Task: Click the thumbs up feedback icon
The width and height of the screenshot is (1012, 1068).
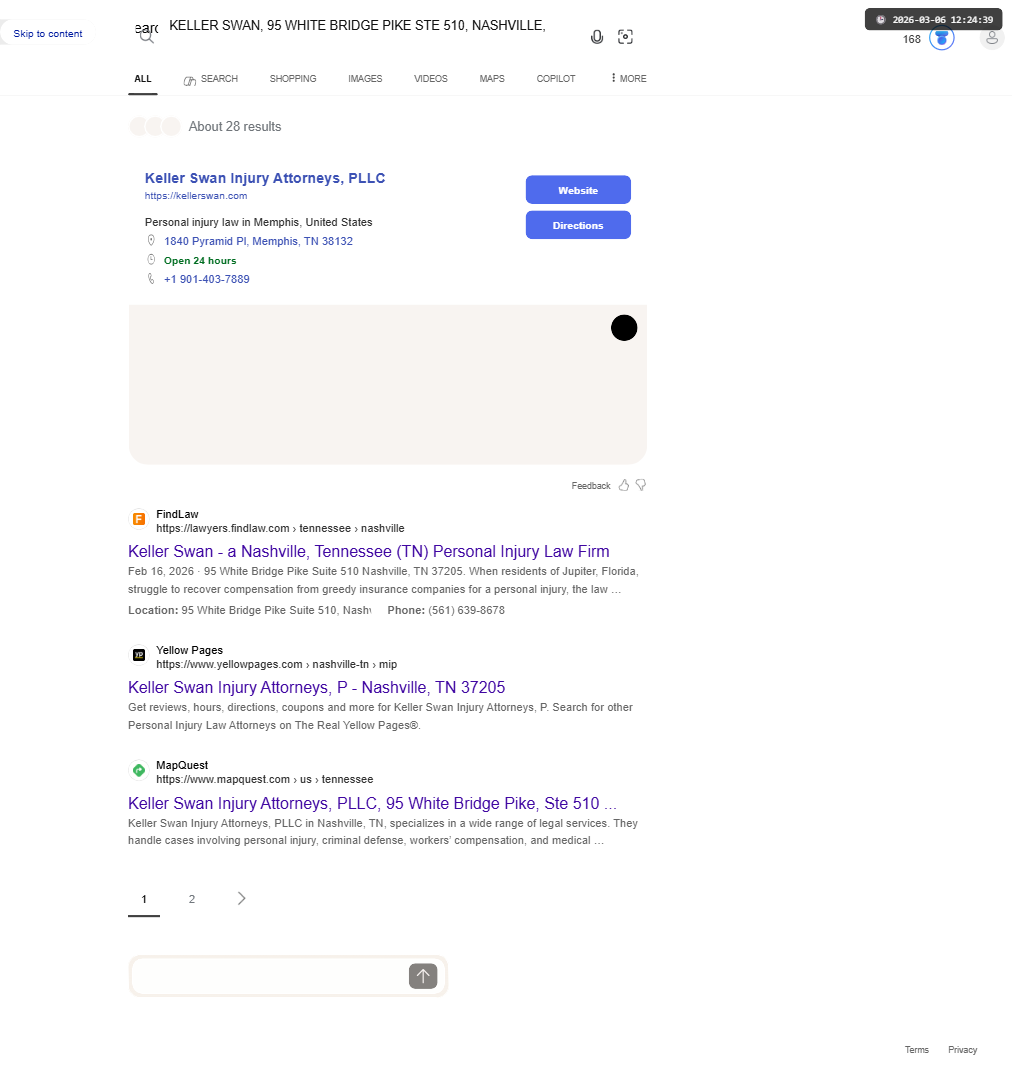Action: 624,485
